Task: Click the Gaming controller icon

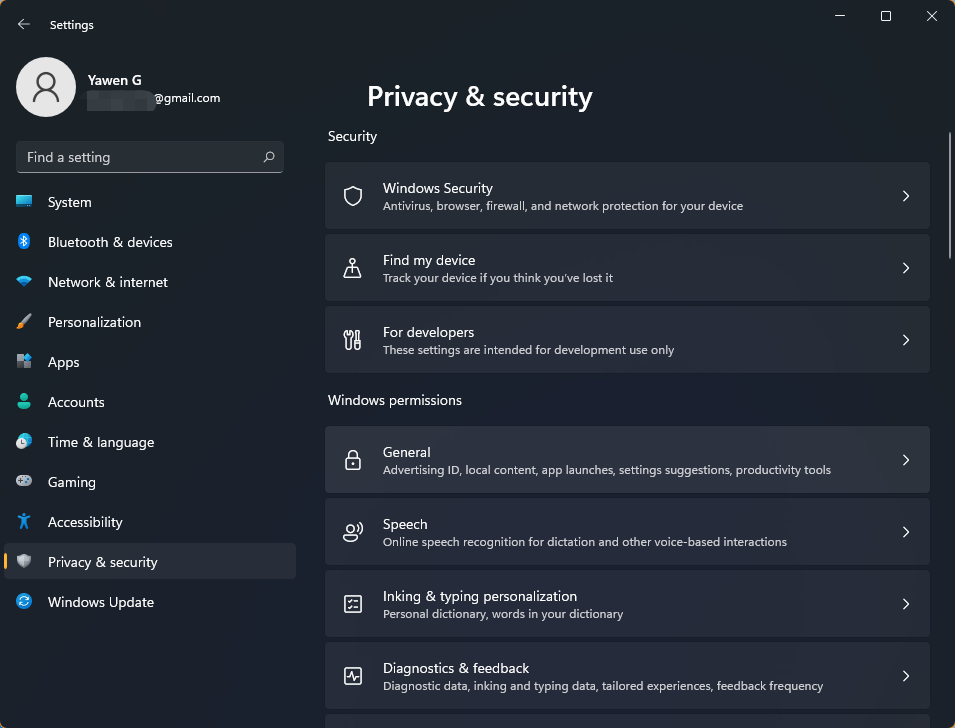Action: click(24, 481)
